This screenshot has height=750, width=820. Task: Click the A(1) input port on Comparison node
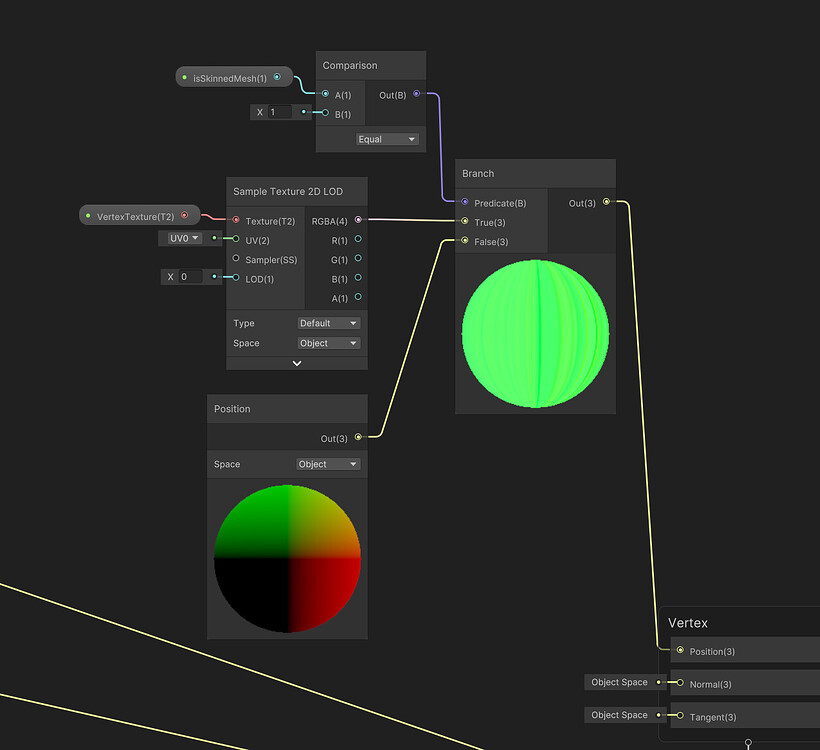(x=323, y=92)
